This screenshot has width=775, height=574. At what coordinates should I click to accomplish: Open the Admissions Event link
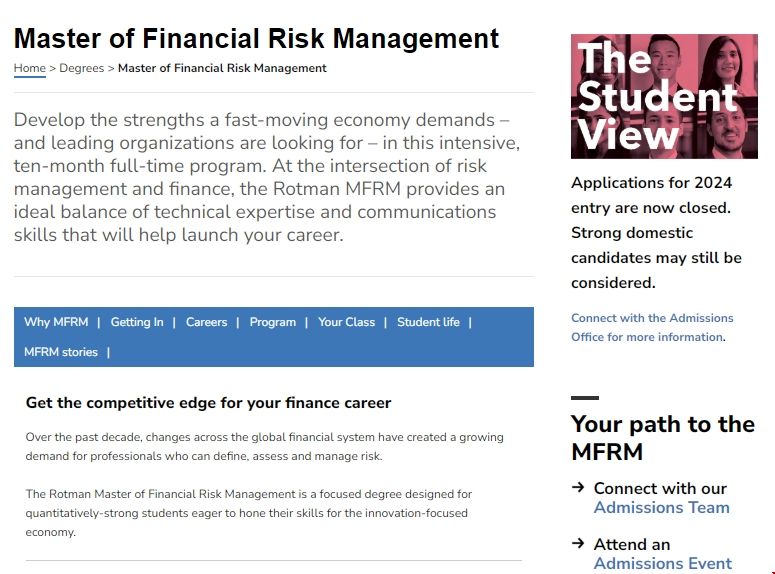[662, 563]
